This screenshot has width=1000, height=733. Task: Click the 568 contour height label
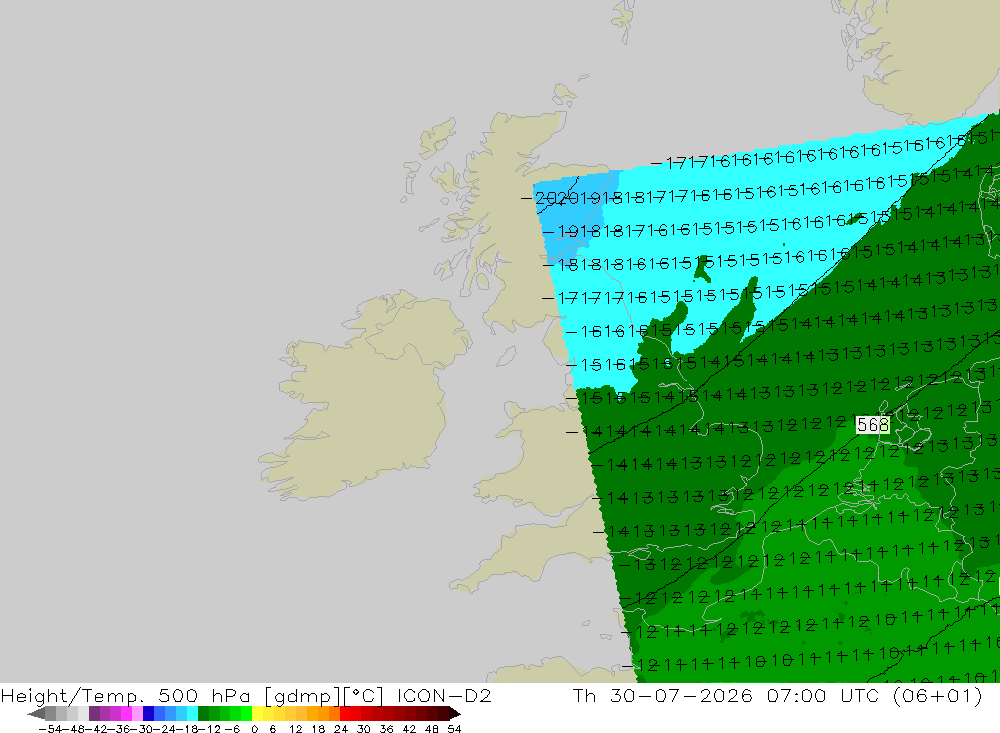tap(872, 425)
